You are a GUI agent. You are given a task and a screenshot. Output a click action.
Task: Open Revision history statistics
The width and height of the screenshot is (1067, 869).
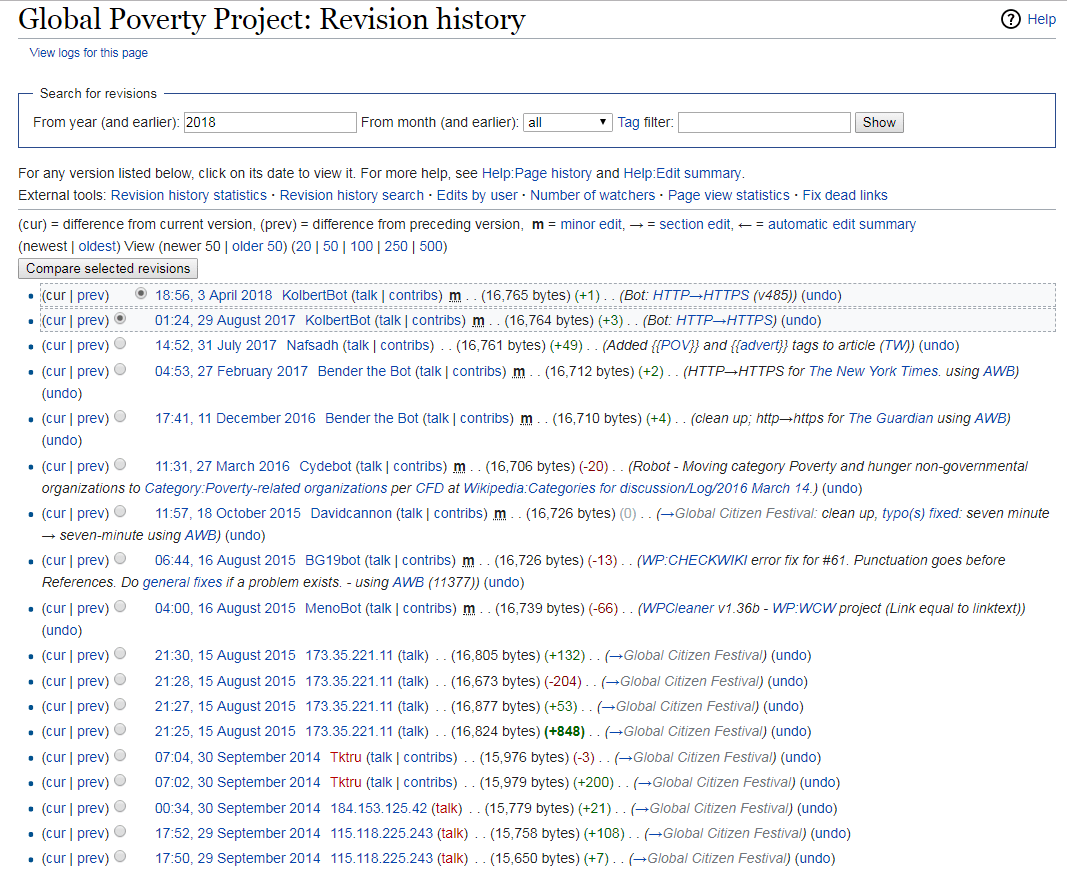pos(188,195)
